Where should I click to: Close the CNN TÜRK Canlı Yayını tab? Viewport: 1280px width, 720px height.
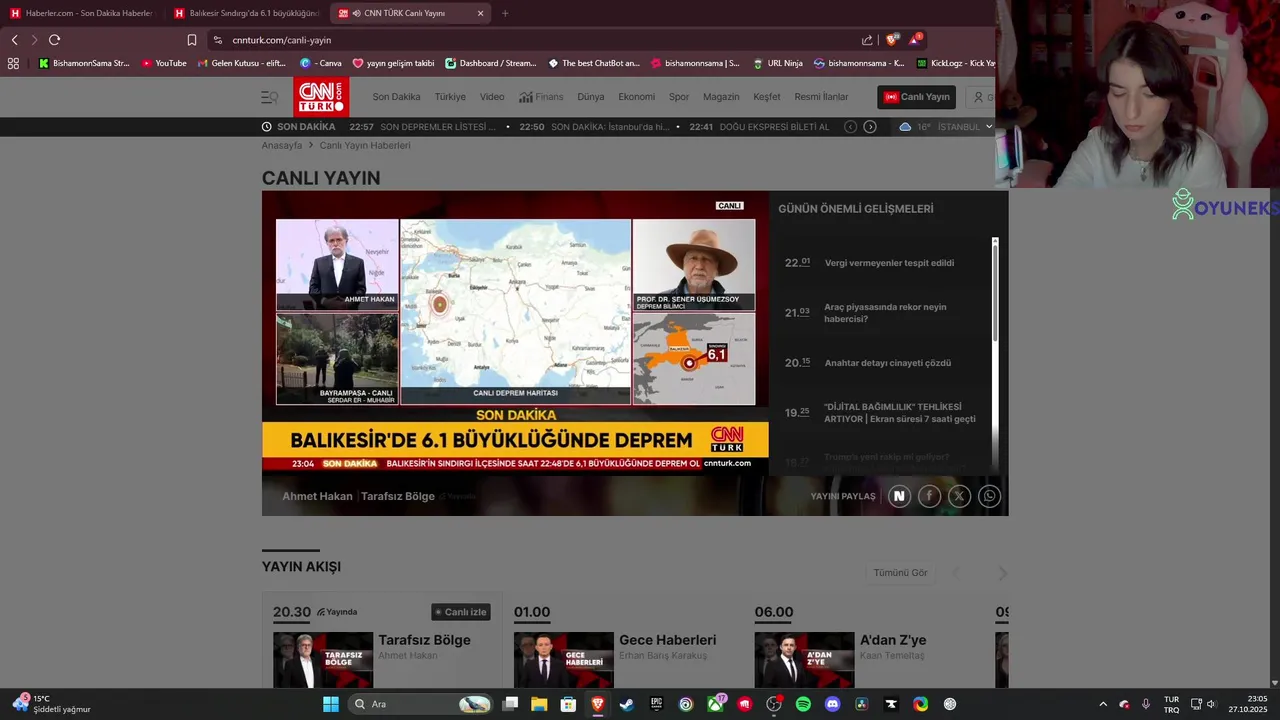point(480,13)
